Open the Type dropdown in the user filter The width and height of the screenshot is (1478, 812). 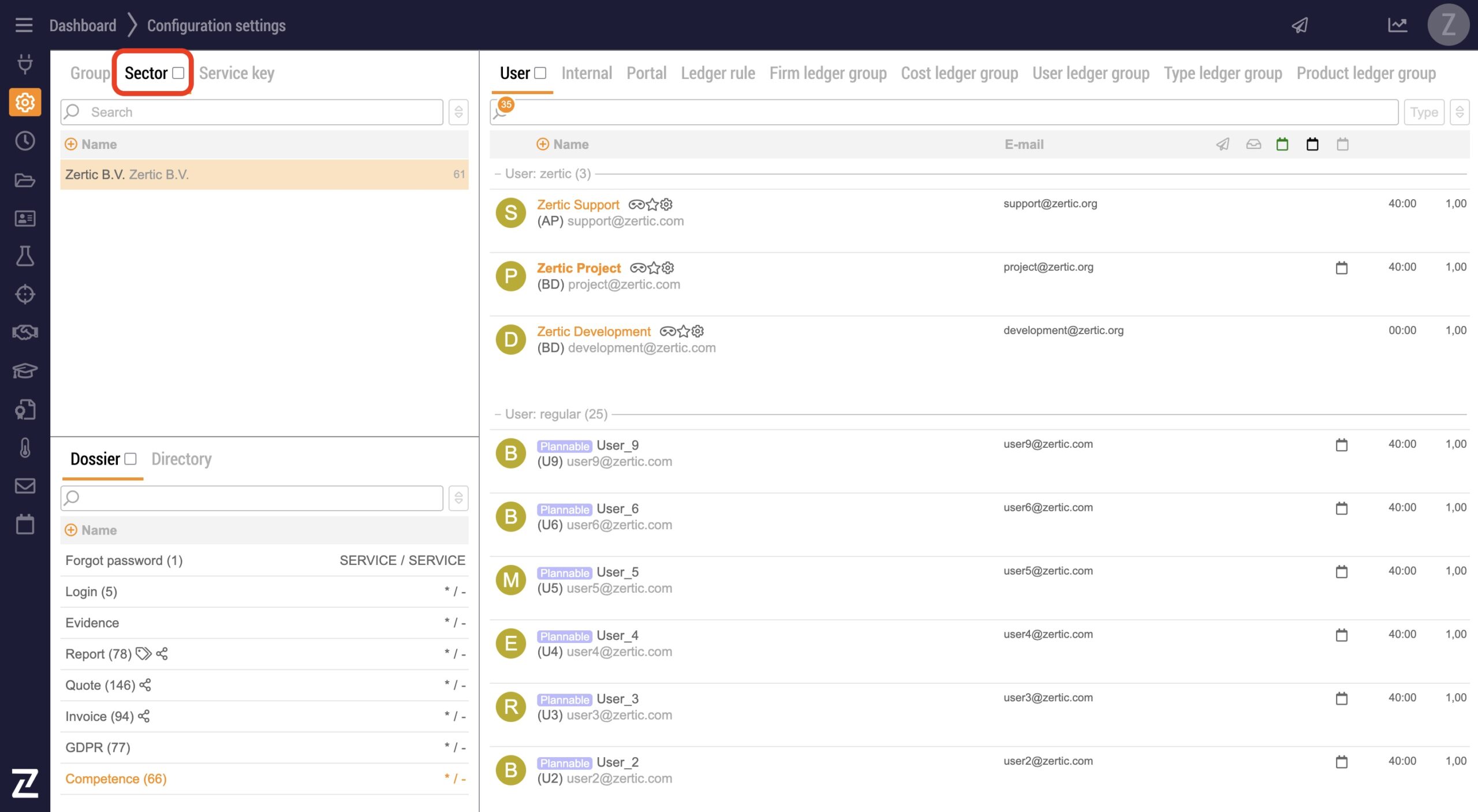coord(1424,112)
